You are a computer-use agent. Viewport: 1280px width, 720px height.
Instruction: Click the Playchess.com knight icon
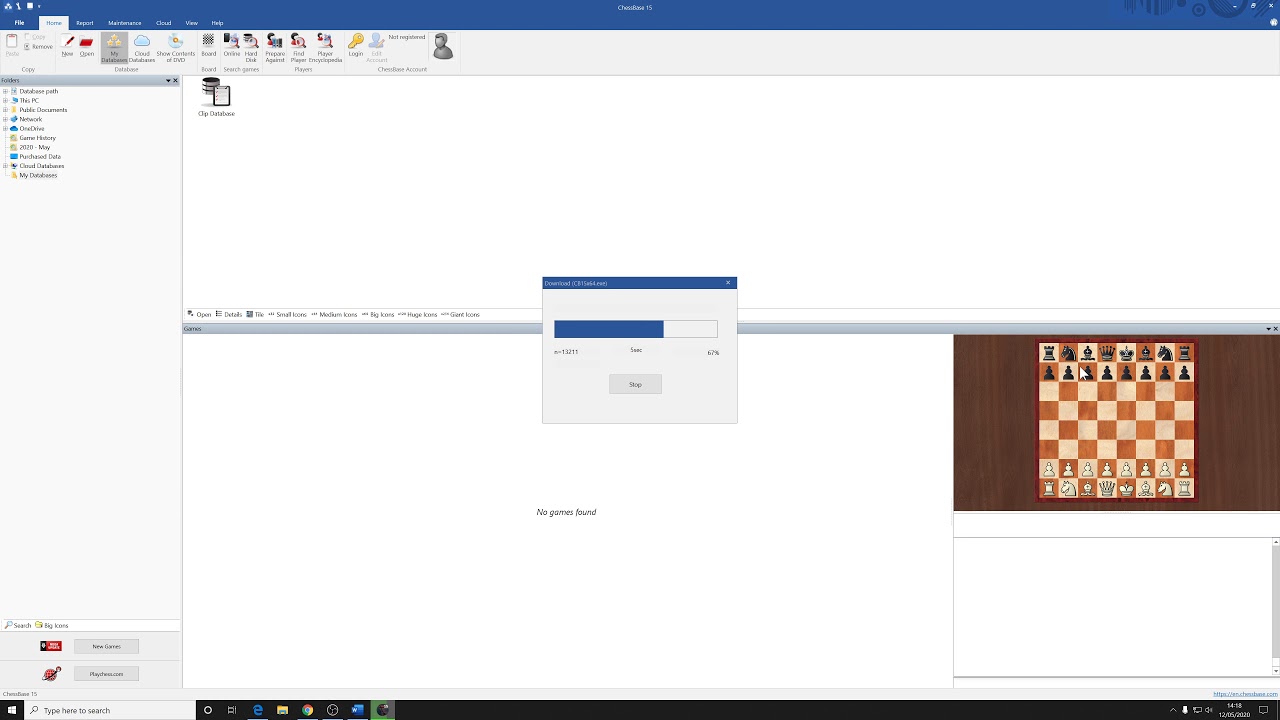[51, 674]
